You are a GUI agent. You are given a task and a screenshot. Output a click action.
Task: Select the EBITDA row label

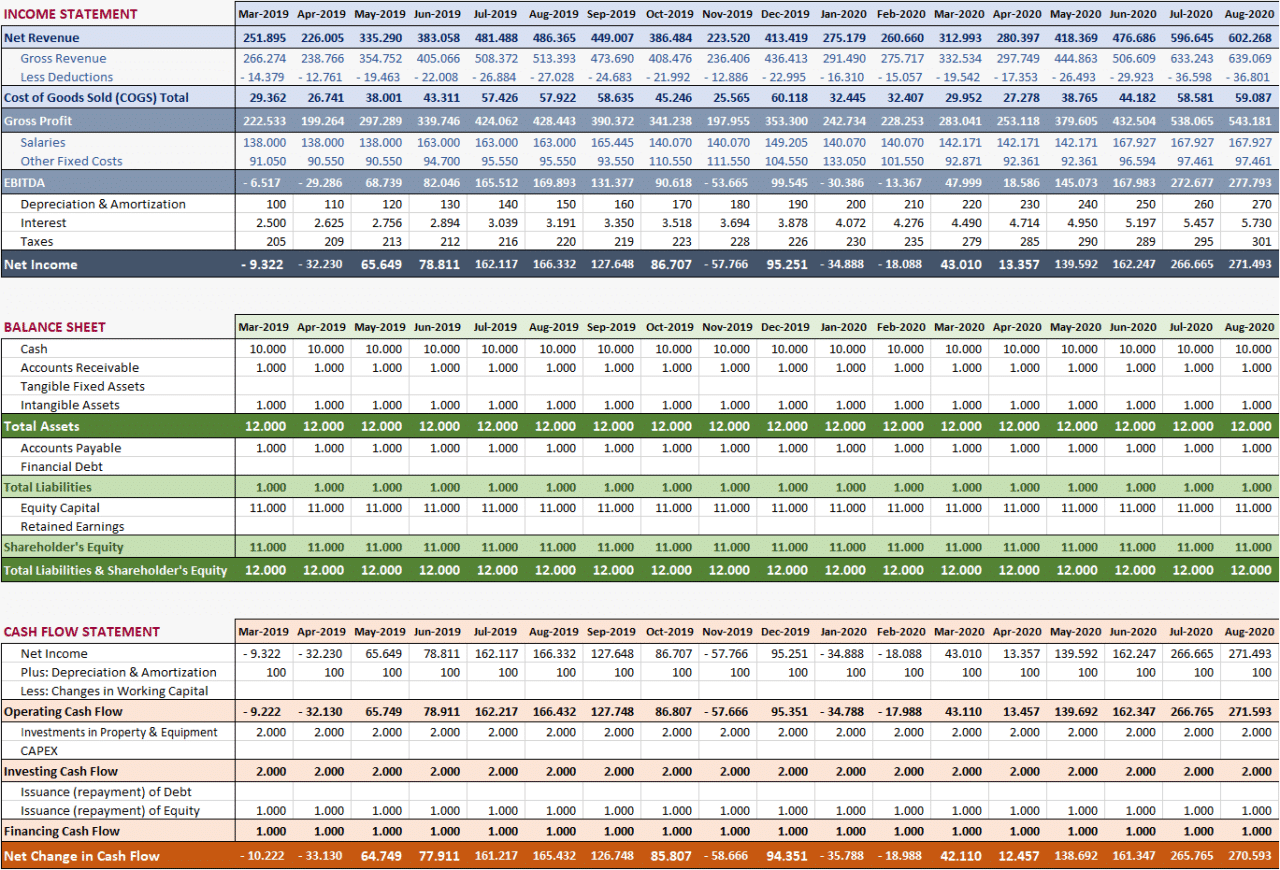(x=24, y=183)
